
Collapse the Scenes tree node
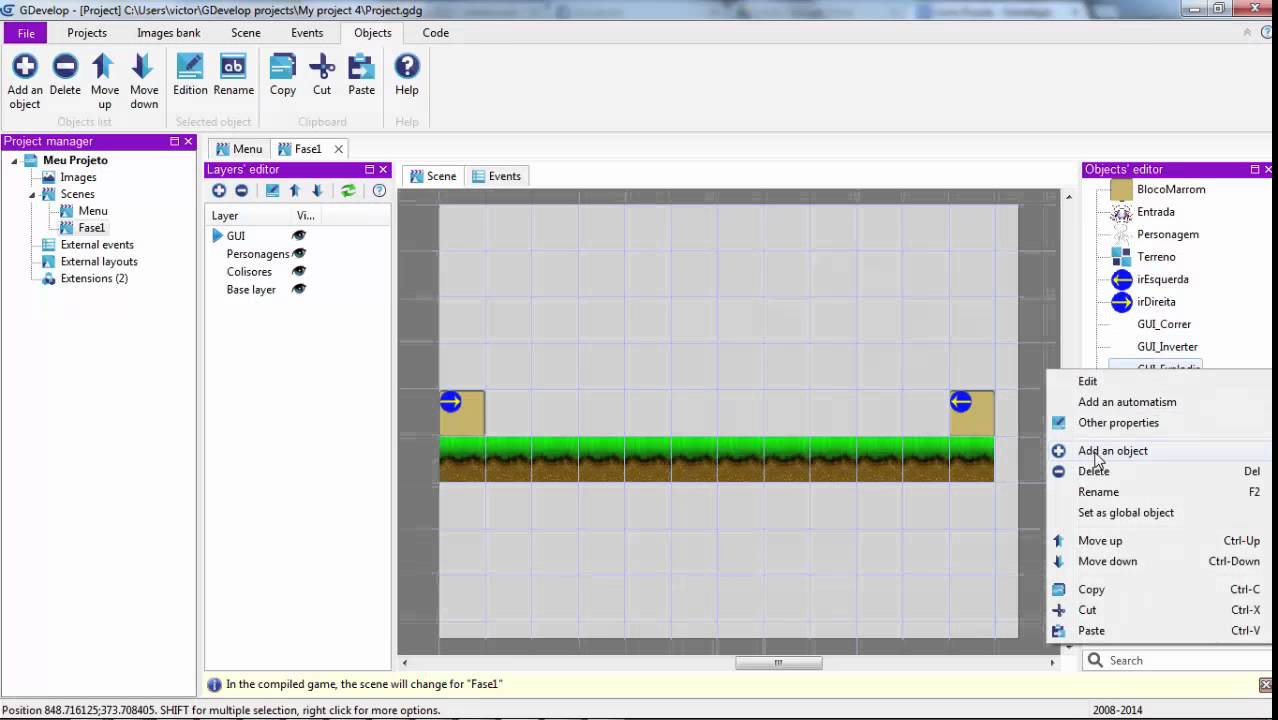pyautogui.click(x=32, y=195)
